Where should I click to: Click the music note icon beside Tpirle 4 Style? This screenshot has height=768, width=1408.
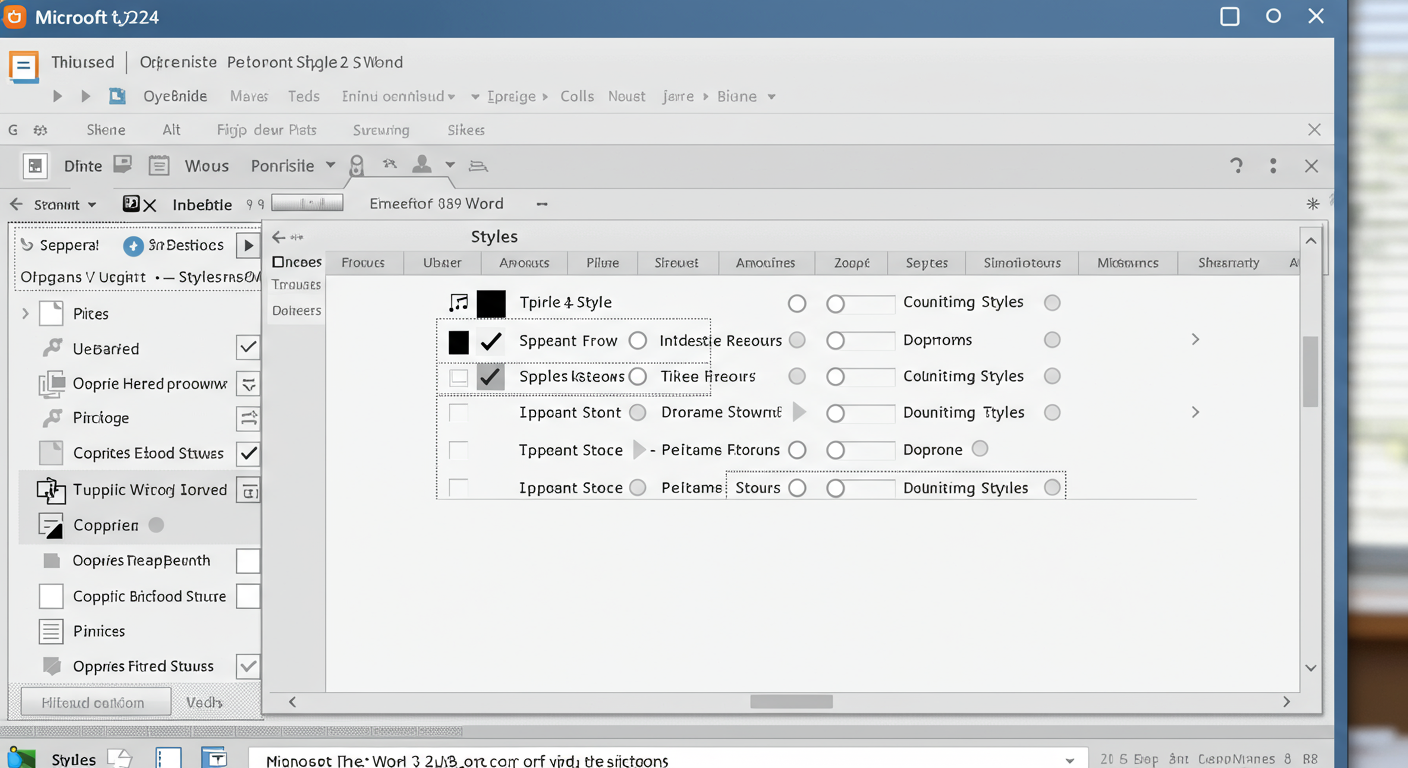[458, 303]
